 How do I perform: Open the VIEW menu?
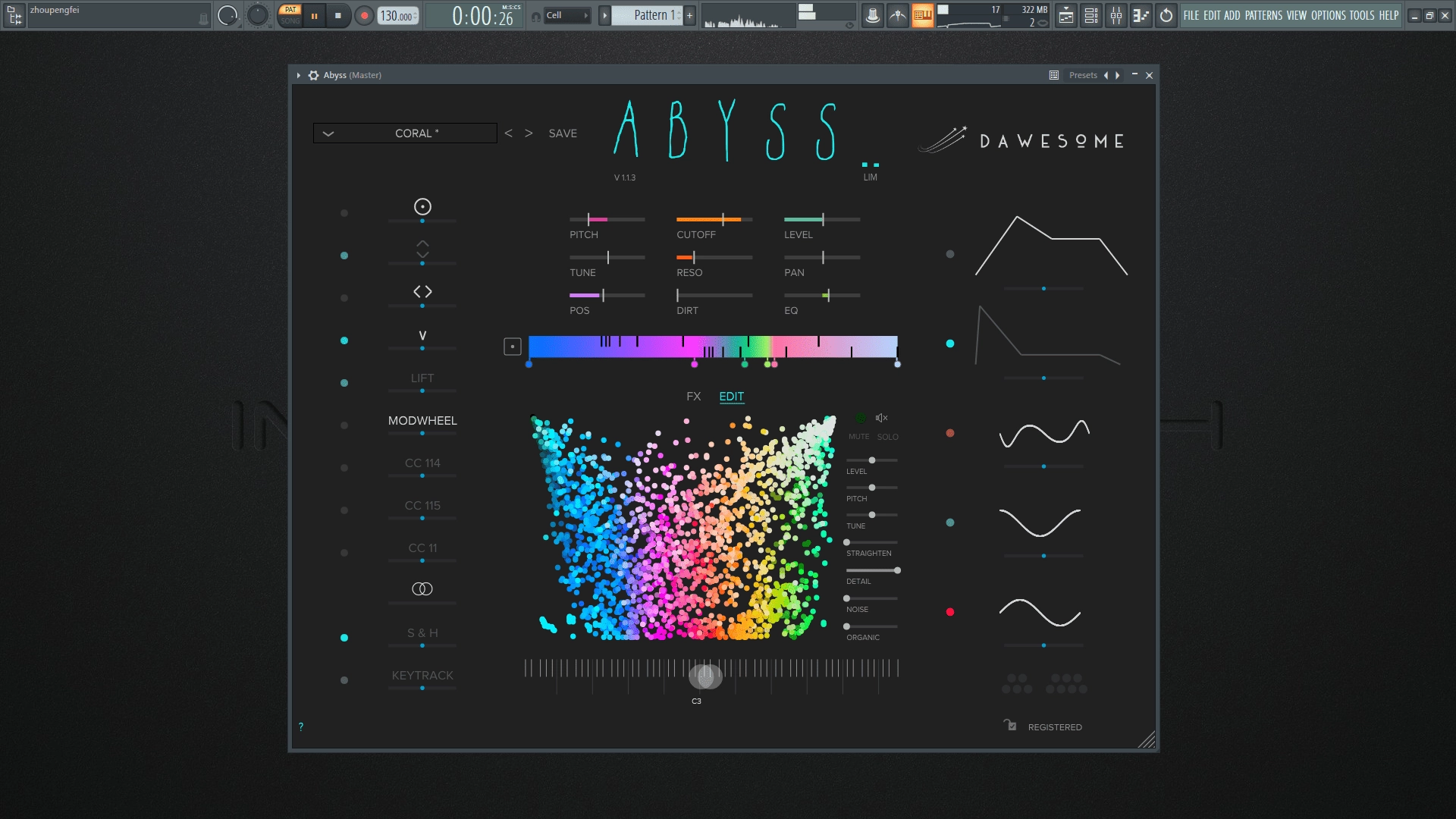[1297, 15]
